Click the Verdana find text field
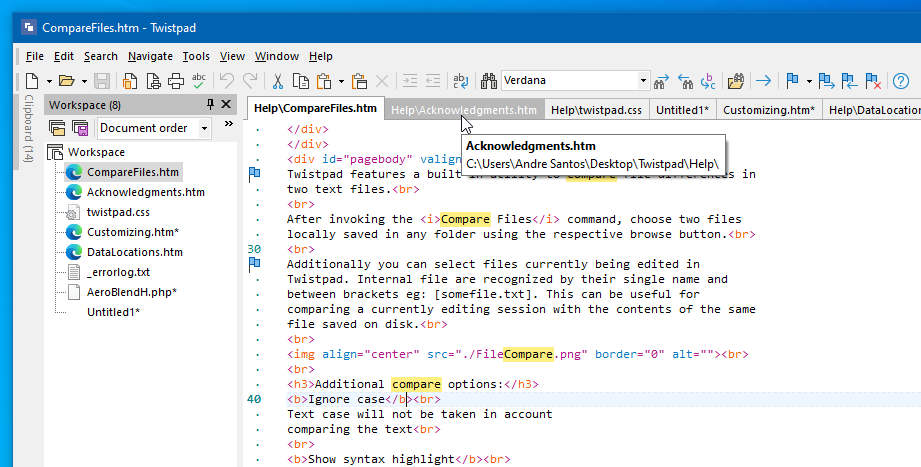 569,80
